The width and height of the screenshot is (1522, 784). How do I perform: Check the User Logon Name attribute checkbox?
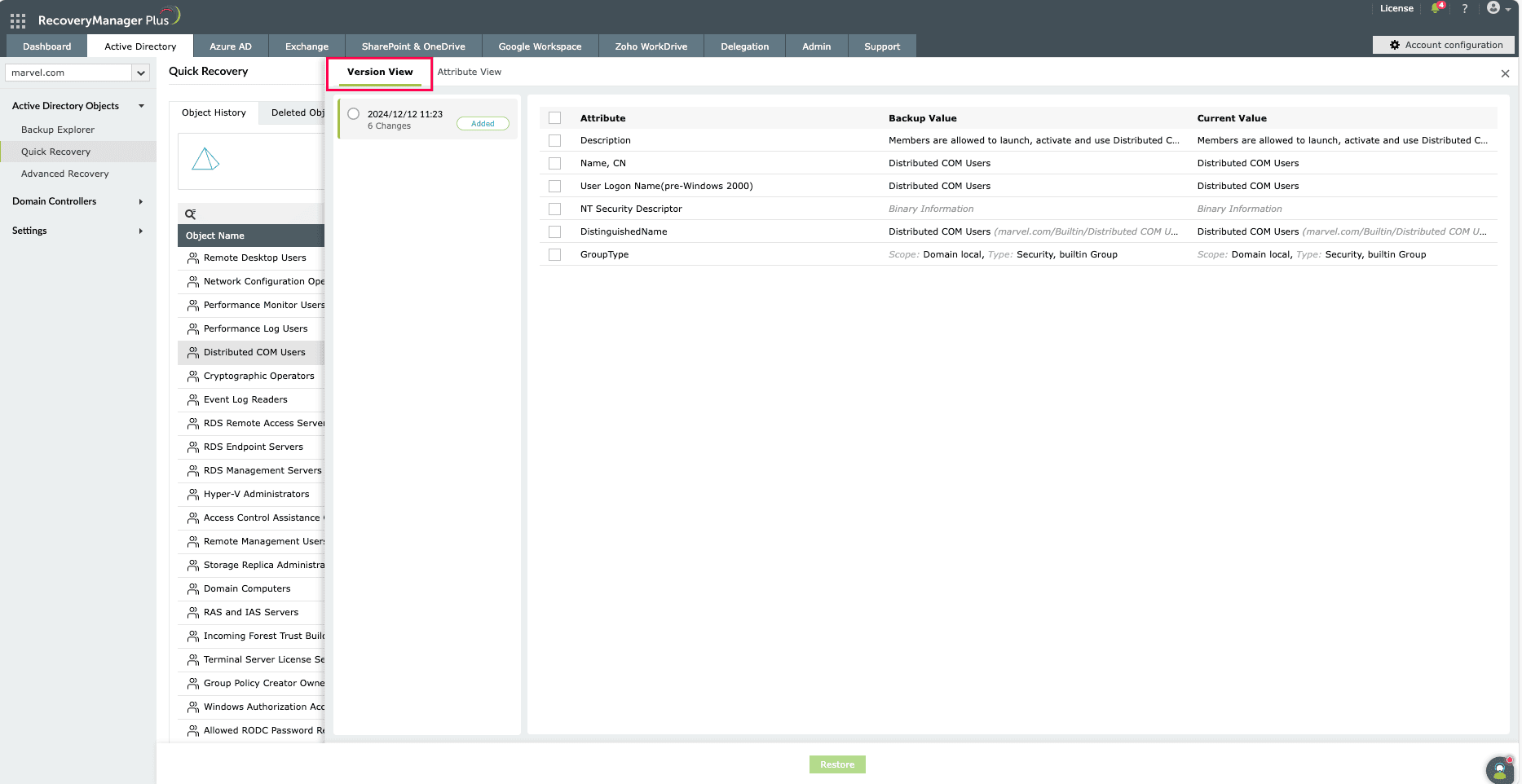click(555, 187)
